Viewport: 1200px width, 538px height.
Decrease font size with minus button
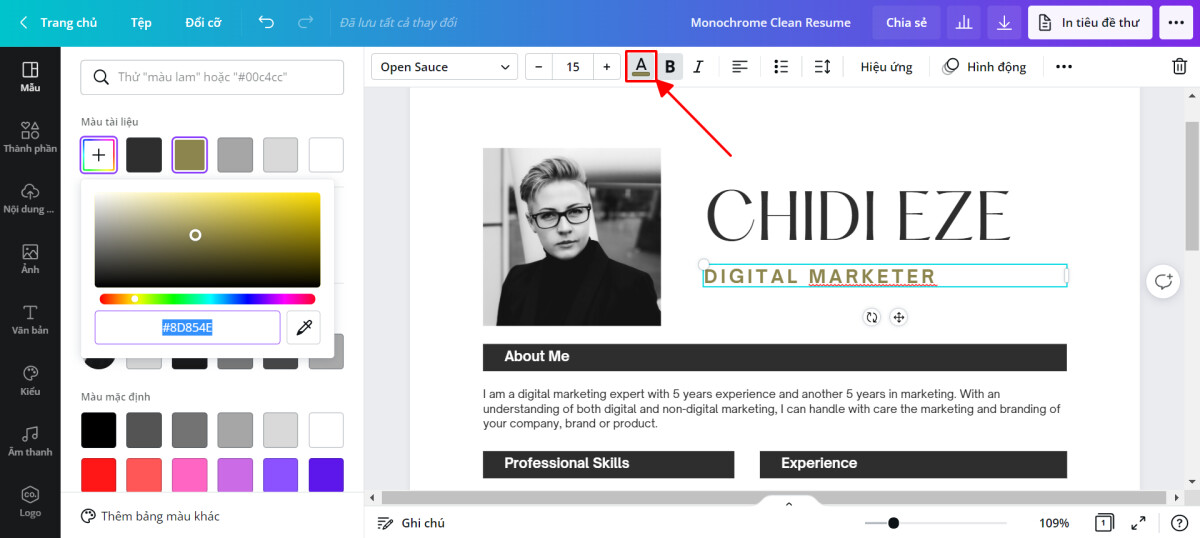[x=539, y=67]
